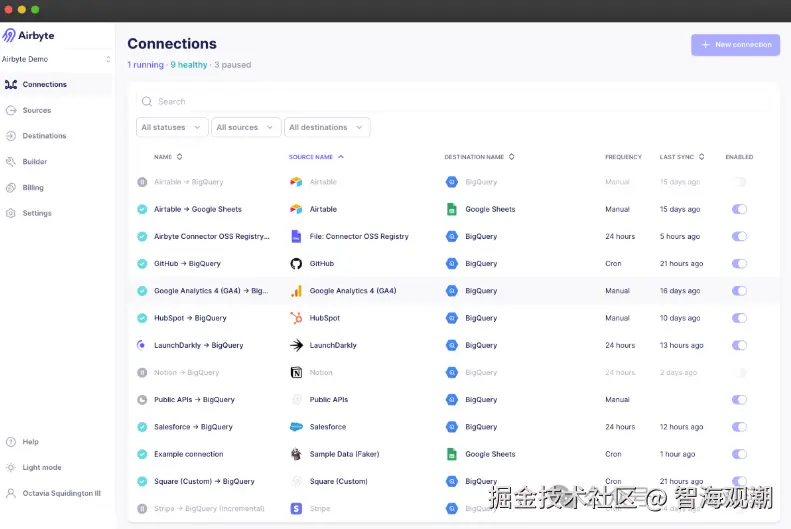Open the All statuses filter dropdown
Image resolution: width=791 pixels, height=529 pixels.
(172, 127)
